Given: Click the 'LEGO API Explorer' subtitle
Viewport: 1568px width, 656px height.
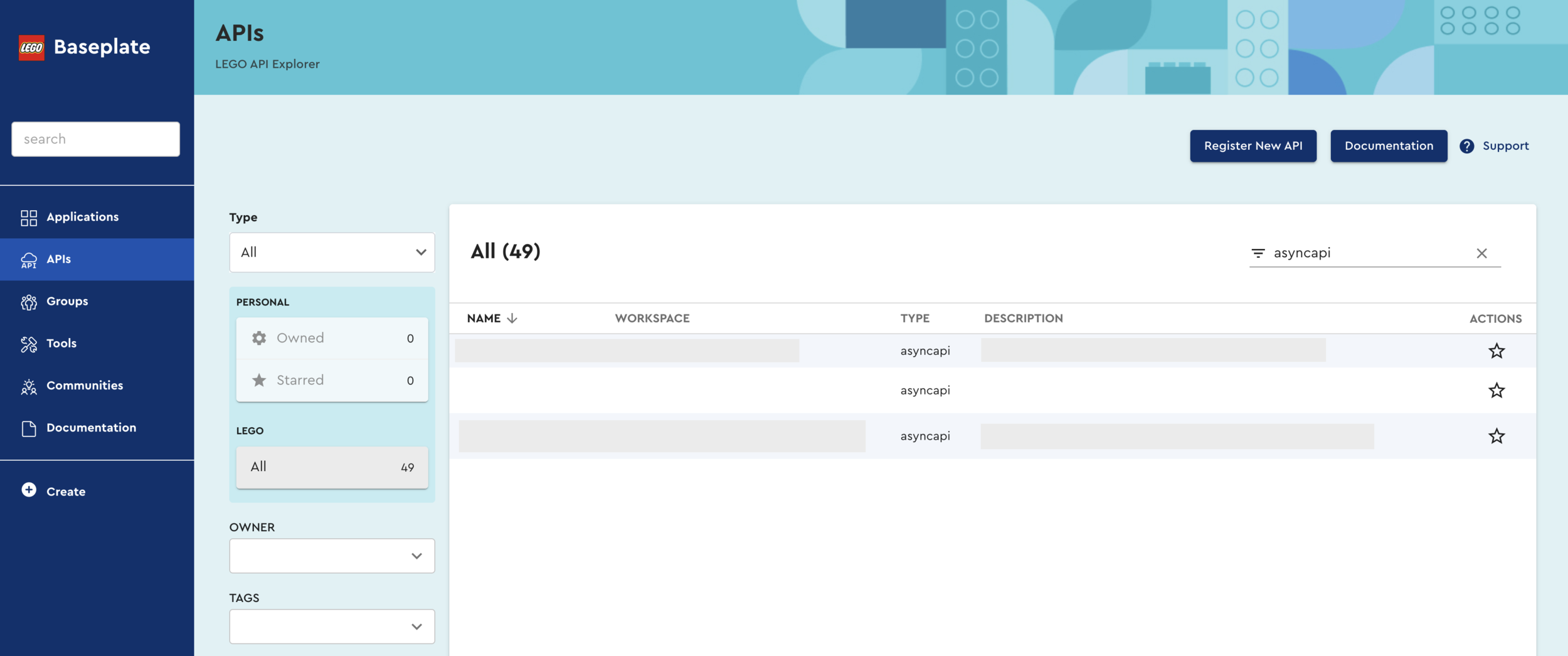Looking at the screenshot, I should coord(267,64).
